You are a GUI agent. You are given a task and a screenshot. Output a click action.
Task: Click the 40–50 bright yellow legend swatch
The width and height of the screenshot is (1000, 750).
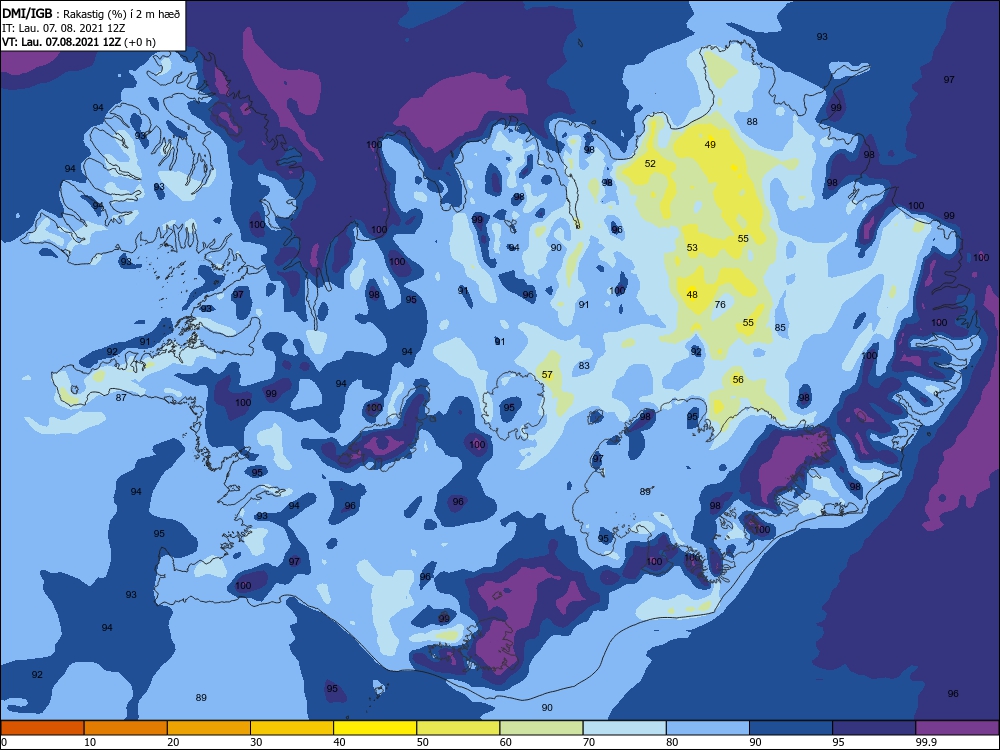point(375,728)
